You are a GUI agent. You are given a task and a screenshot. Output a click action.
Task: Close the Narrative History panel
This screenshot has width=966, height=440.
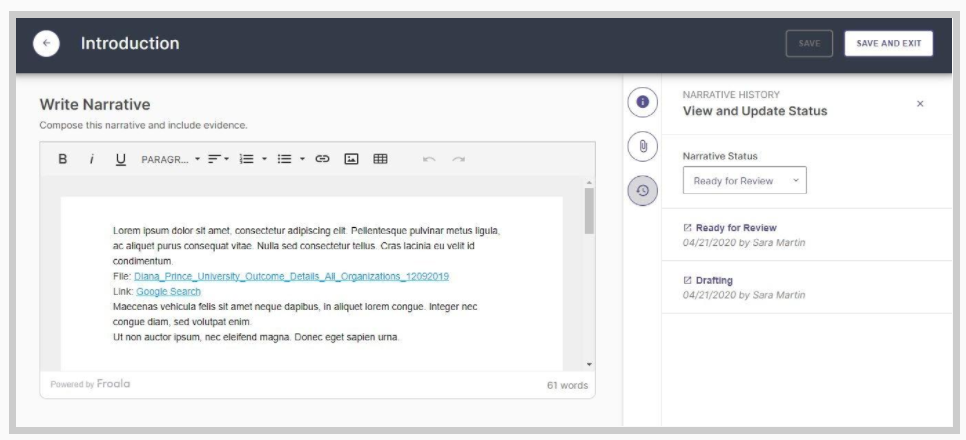point(920,104)
